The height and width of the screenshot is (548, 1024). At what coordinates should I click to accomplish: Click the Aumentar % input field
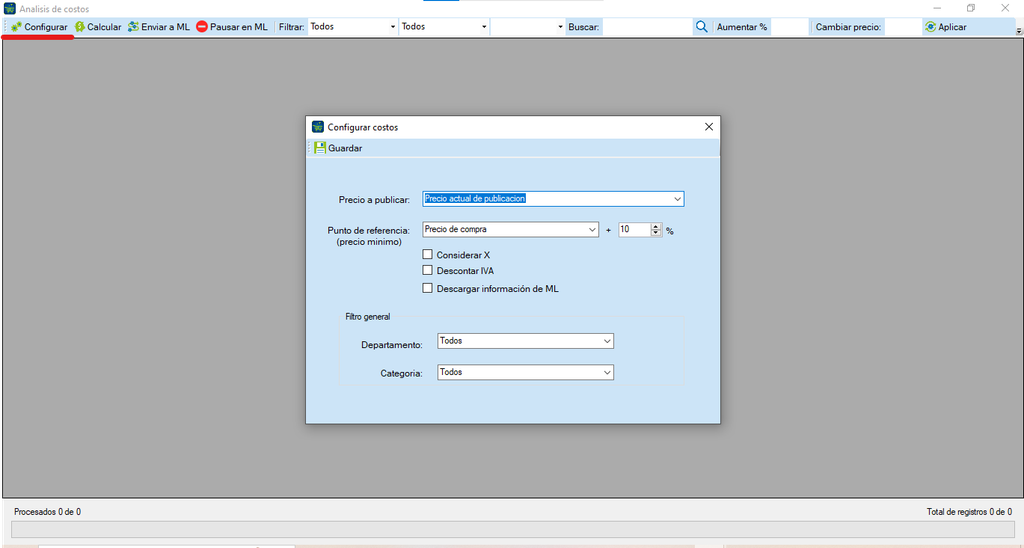(790, 27)
